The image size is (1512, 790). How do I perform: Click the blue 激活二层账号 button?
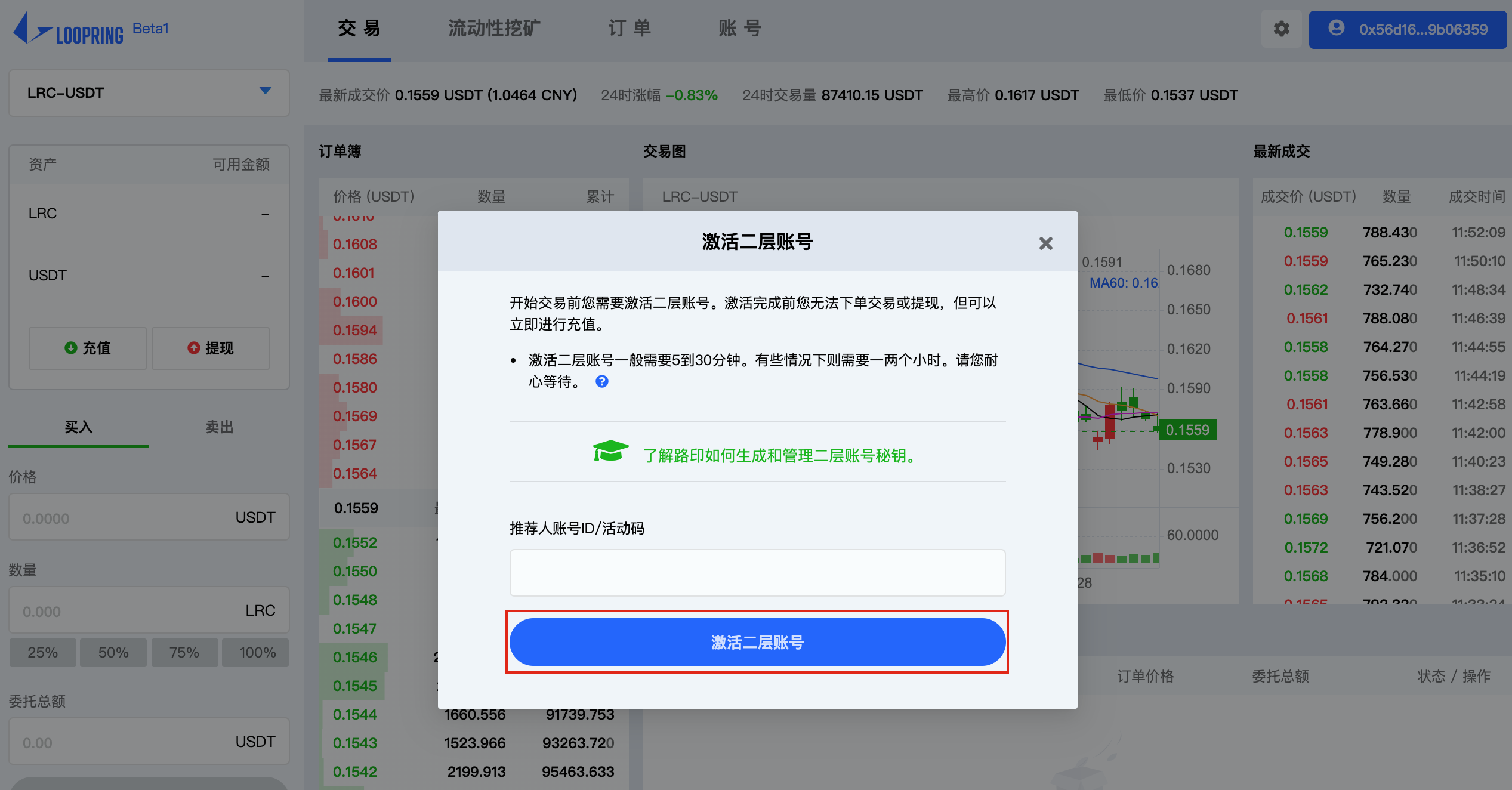[757, 642]
